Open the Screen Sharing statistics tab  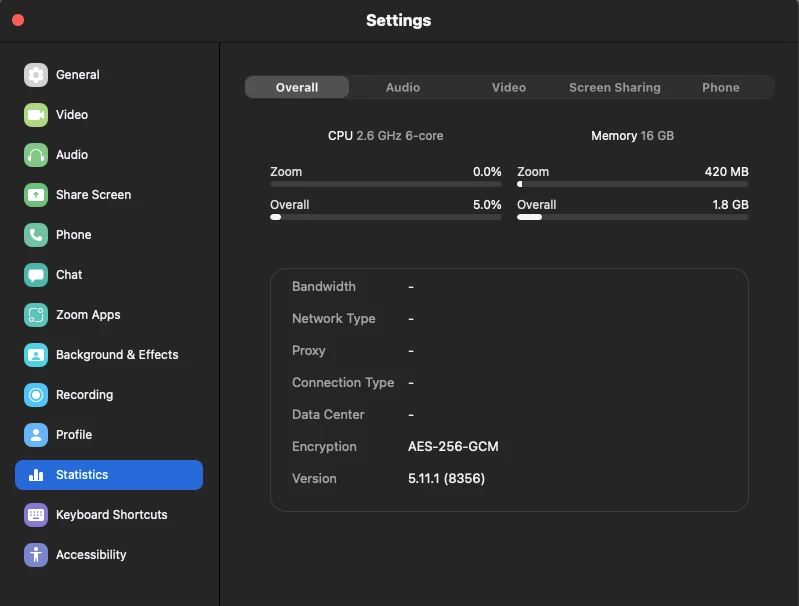(x=615, y=88)
